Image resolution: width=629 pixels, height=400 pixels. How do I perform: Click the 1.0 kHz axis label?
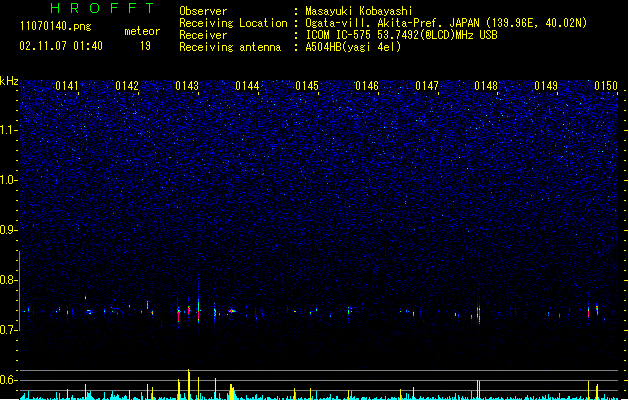9,180
